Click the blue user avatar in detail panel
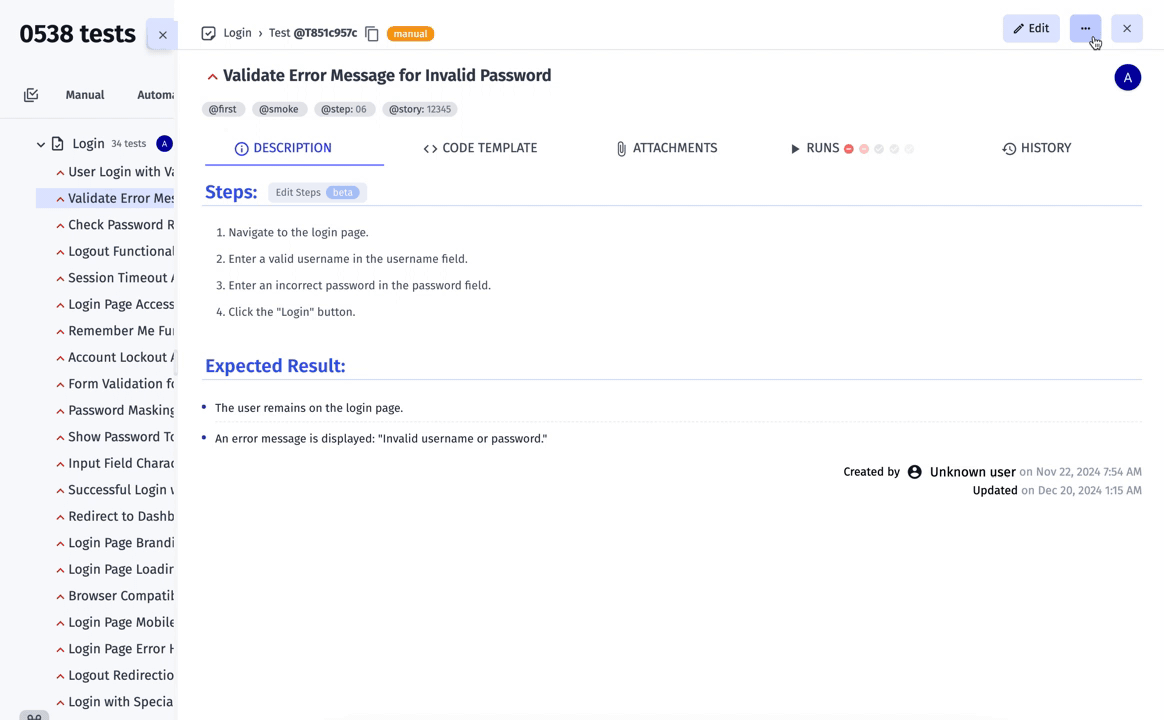The width and height of the screenshot is (1164, 720). [x=1128, y=77]
